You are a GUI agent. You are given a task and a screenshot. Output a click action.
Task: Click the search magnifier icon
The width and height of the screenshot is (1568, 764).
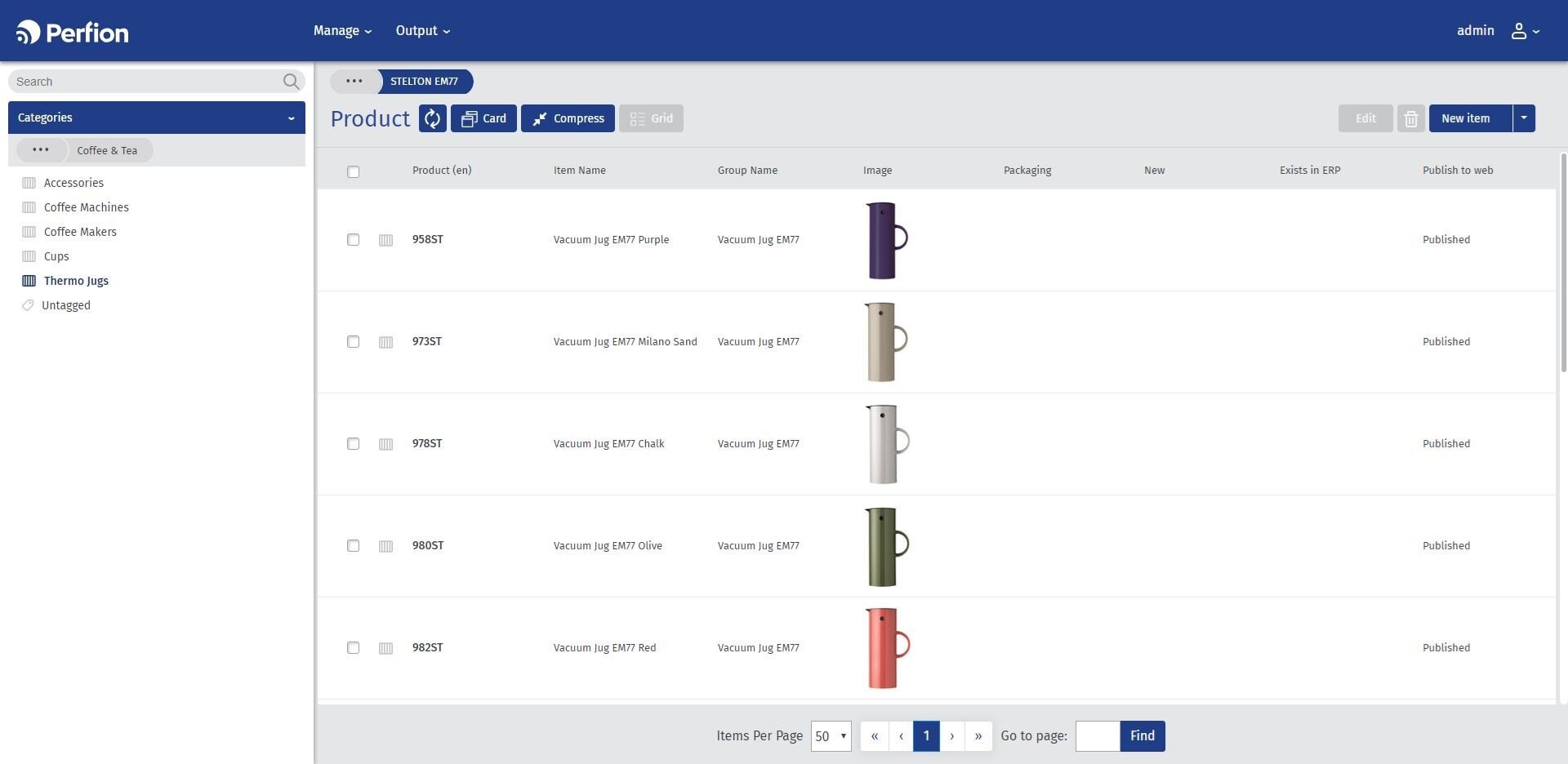(x=291, y=81)
